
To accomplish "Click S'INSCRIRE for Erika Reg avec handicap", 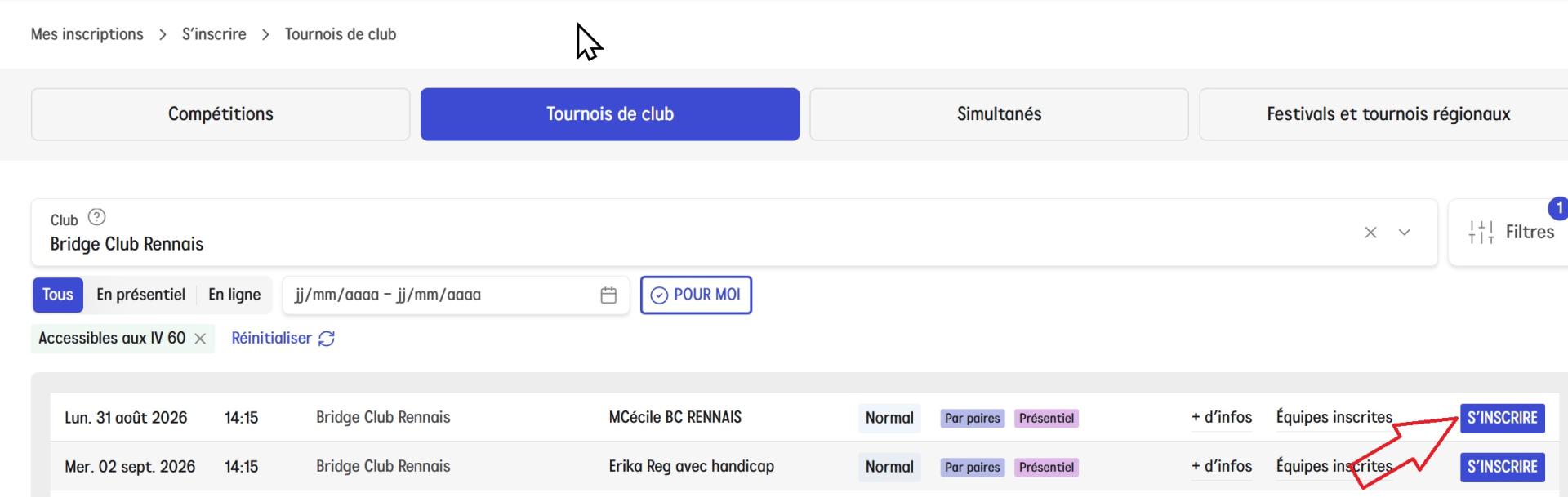I will [1503, 467].
